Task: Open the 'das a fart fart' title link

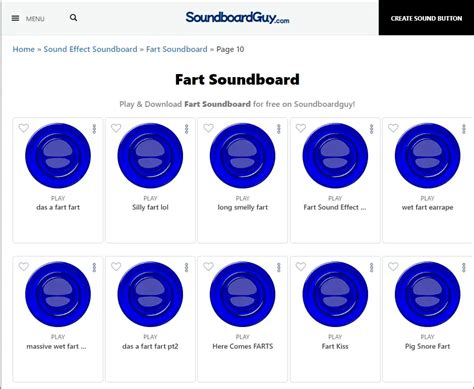Action: pos(58,207)
